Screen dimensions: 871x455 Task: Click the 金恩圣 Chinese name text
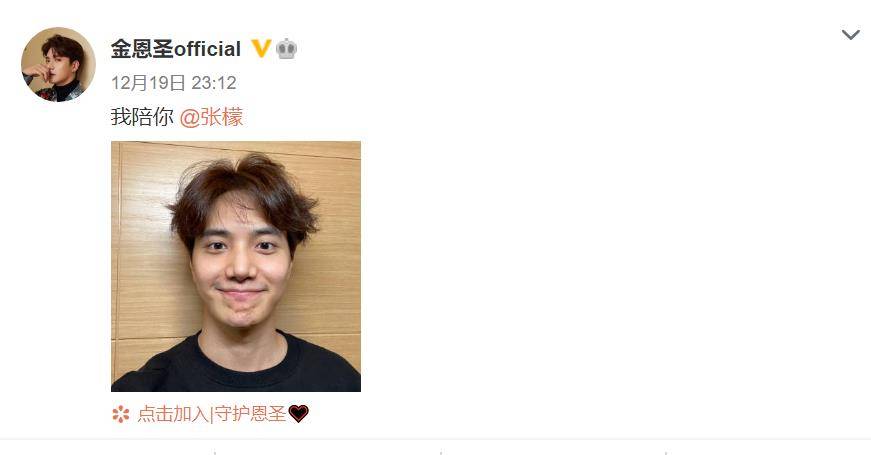coord(142,49)
